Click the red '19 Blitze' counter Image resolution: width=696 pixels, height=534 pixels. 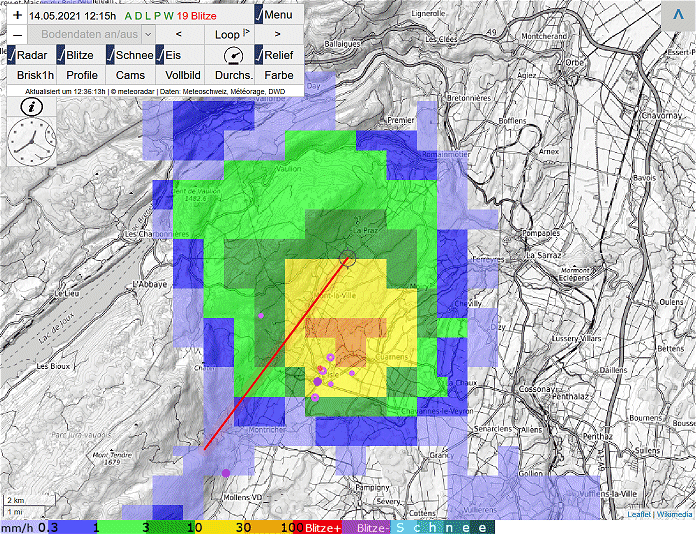(x=197, y=16)
